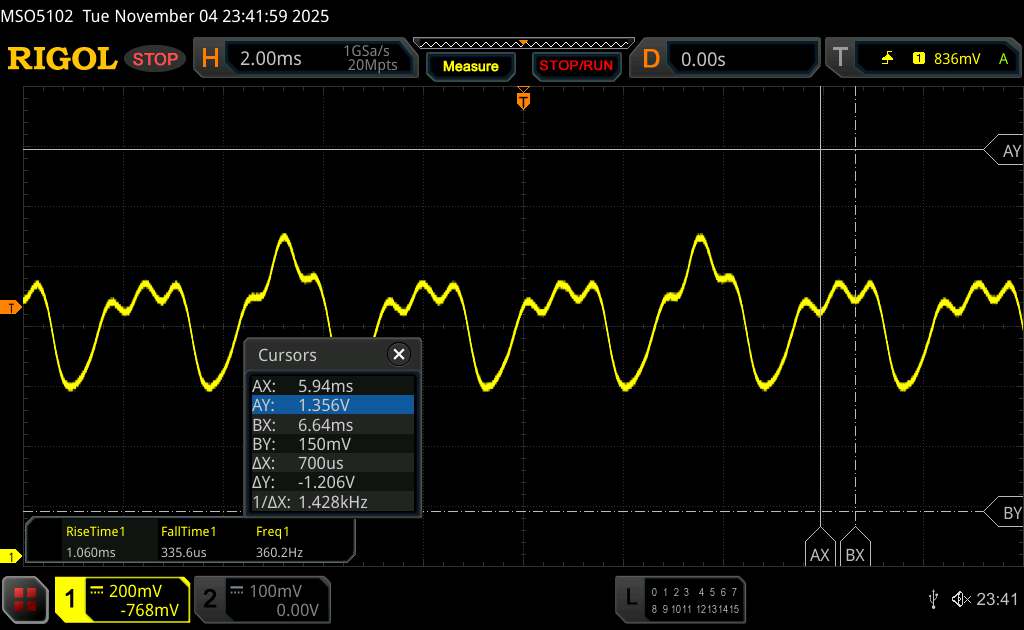Click the USB status icon
1024x630 pixels.
[933, 598]
